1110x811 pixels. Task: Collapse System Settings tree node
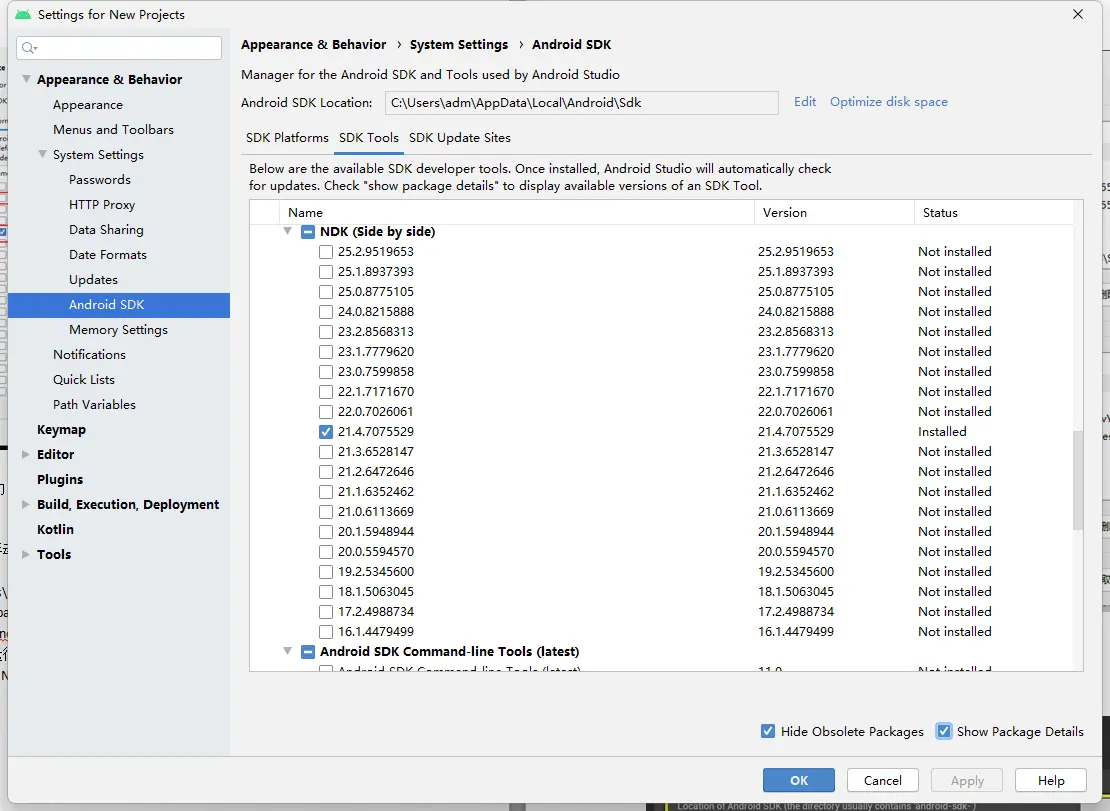click(42, 154)
